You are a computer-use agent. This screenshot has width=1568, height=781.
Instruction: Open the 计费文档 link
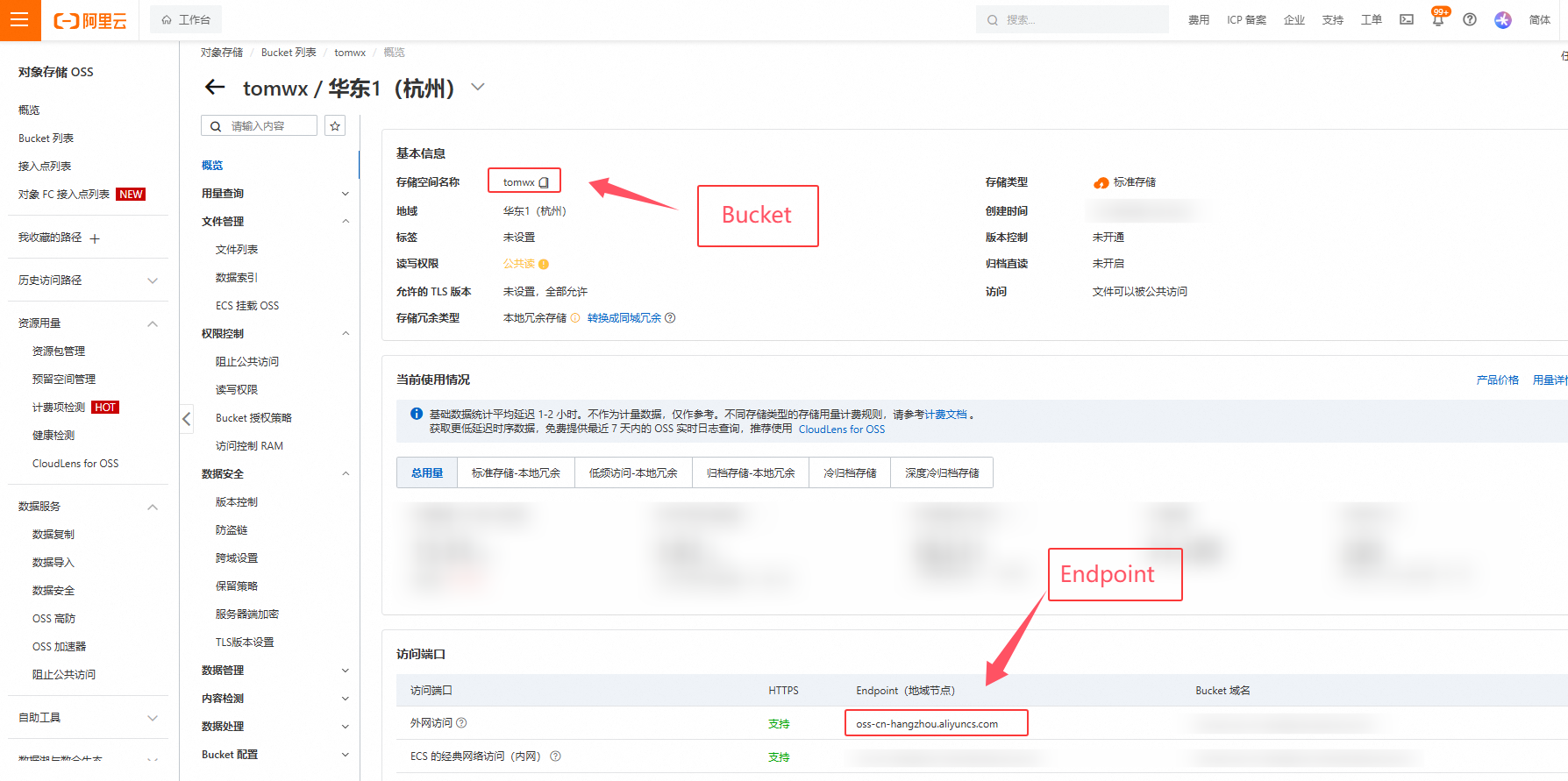[945, 415]
